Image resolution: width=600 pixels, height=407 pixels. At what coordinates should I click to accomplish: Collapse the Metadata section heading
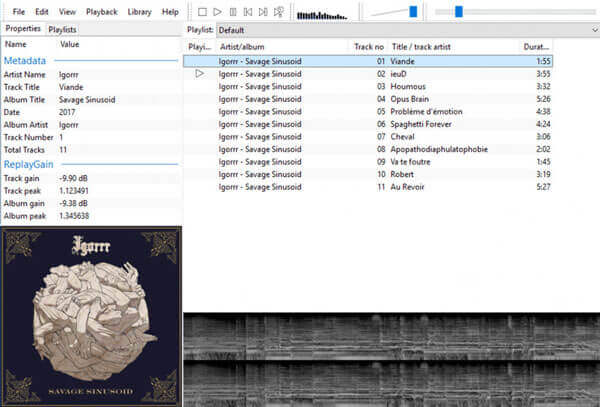pyautogui.click(x=25, y=60)
